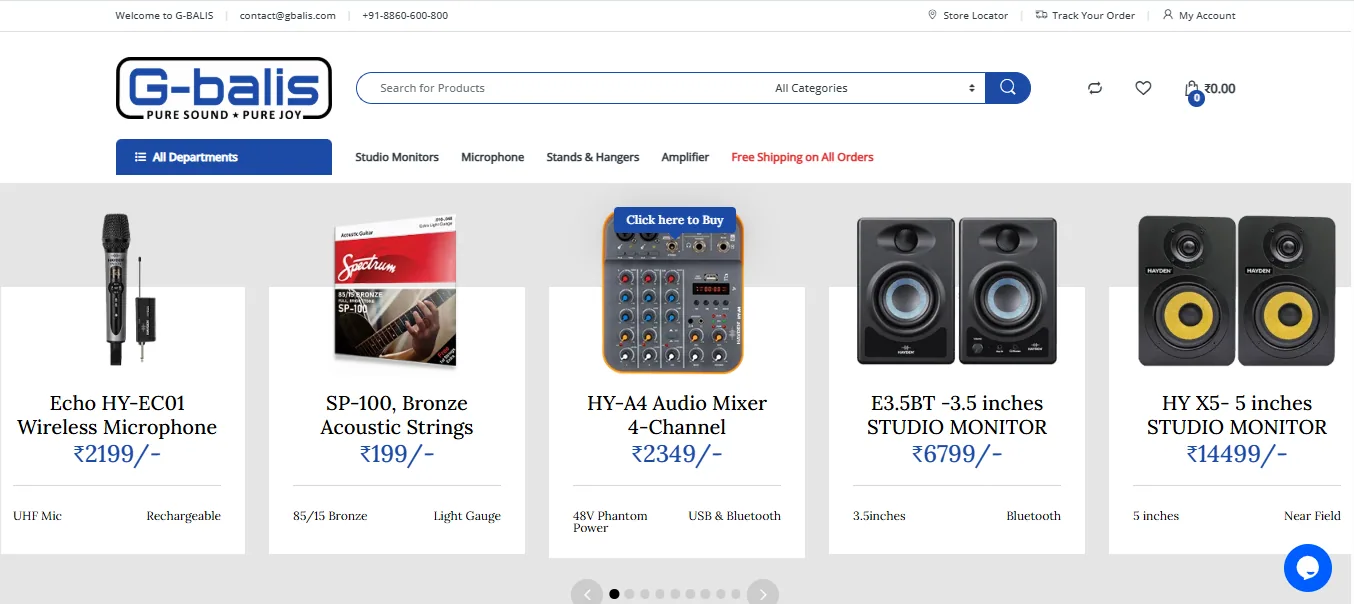Click the Echo HY-EC01 Wireless Microphone title

pos(117,415)
